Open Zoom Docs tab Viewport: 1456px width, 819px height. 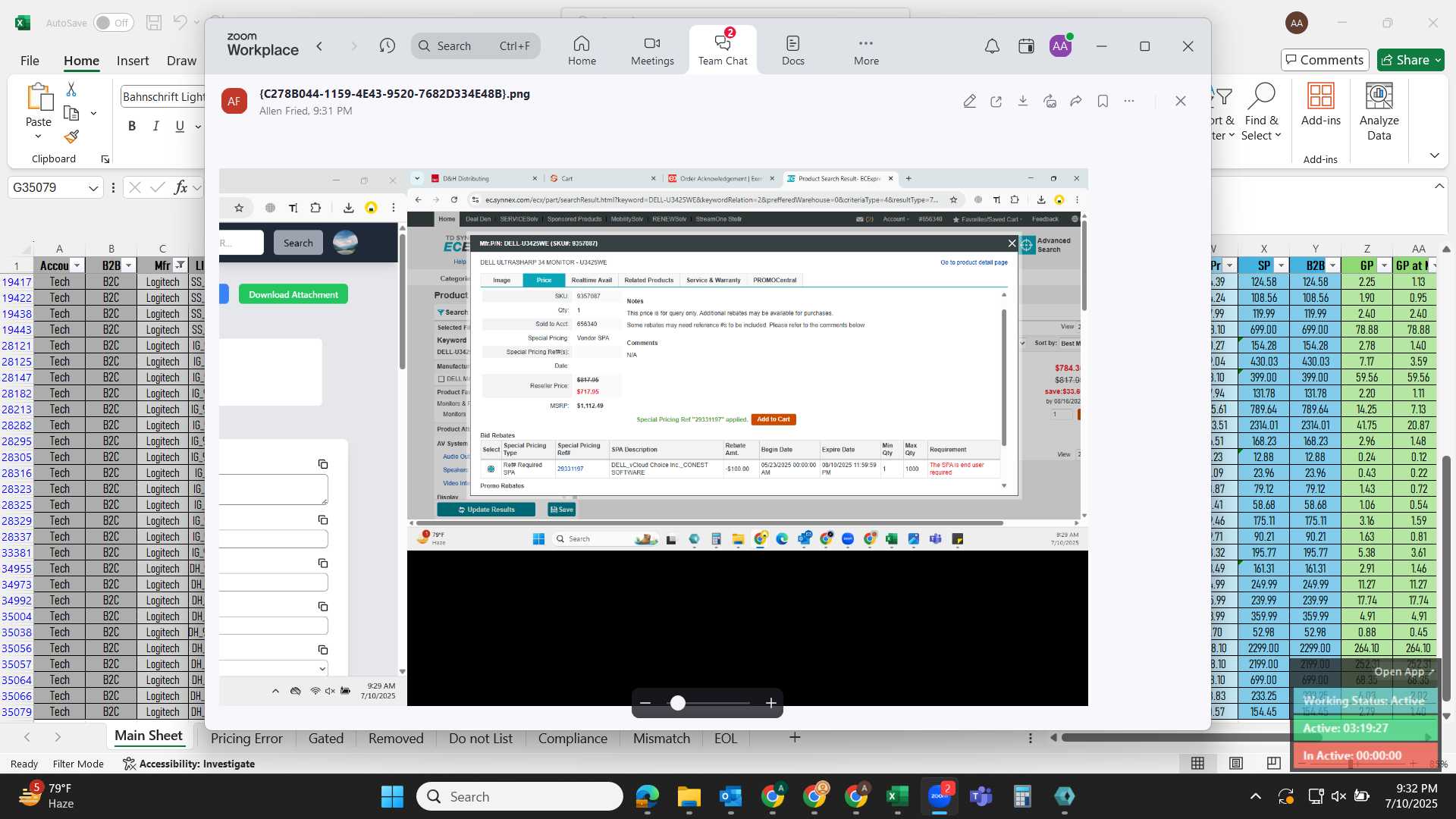click(792, 50)
